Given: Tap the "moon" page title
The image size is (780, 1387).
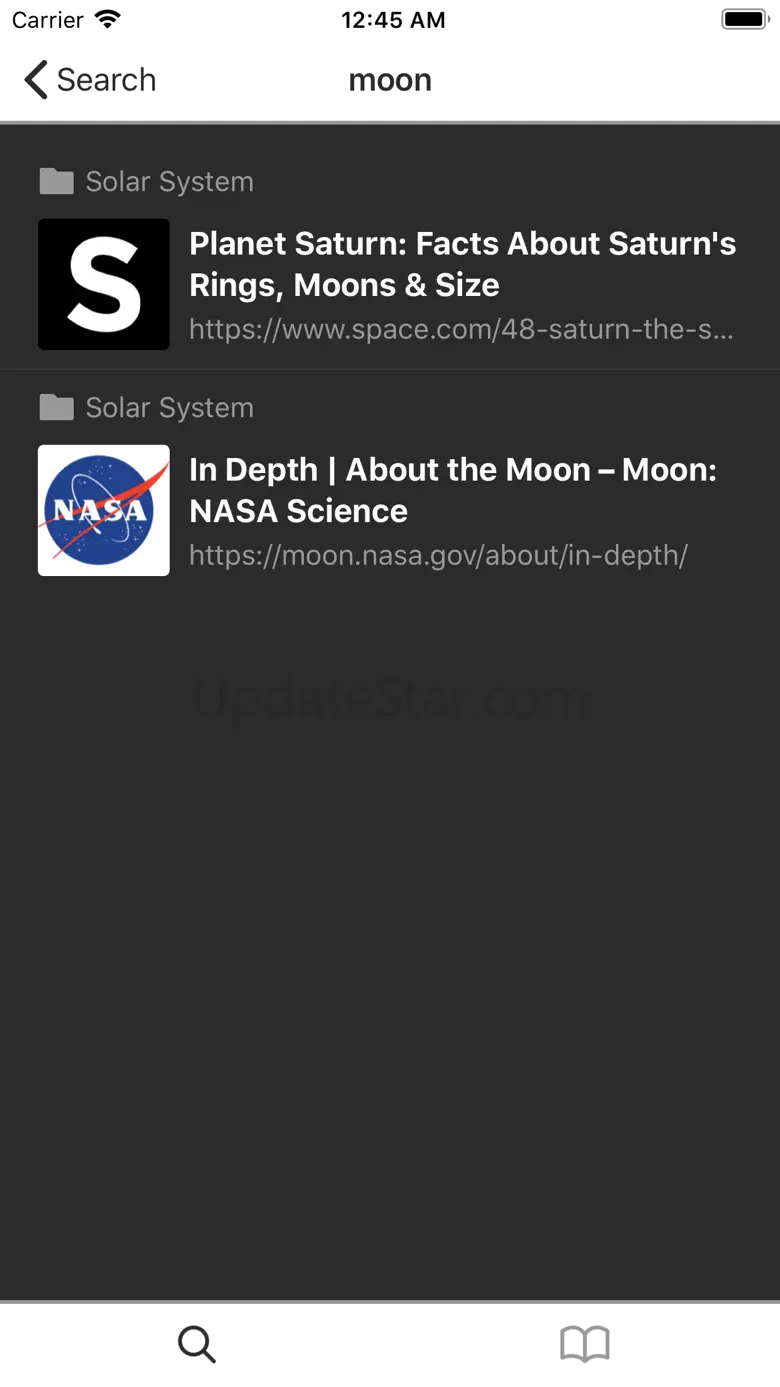Looking at the screenshot, I should (x=390, y=80).
